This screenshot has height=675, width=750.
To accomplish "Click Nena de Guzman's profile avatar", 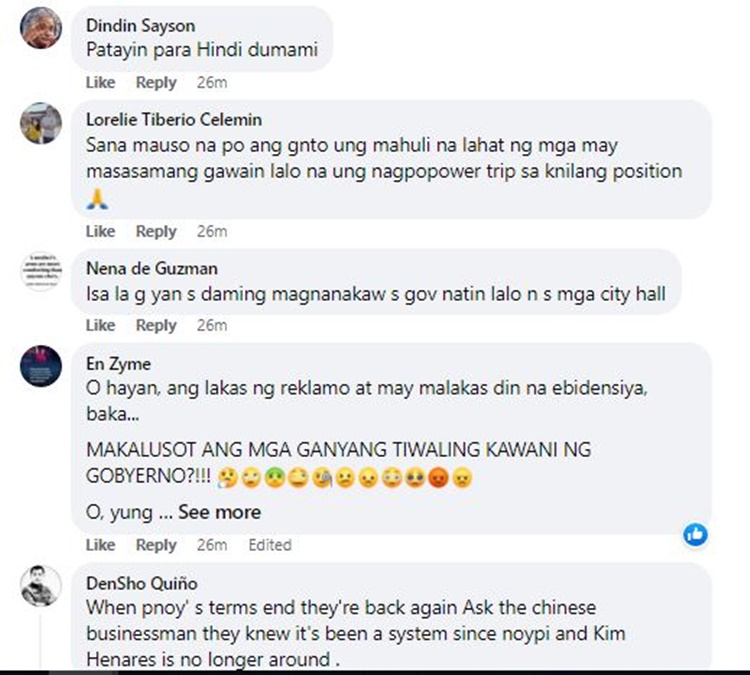I will pyautogui.click(x=41, y=271).
